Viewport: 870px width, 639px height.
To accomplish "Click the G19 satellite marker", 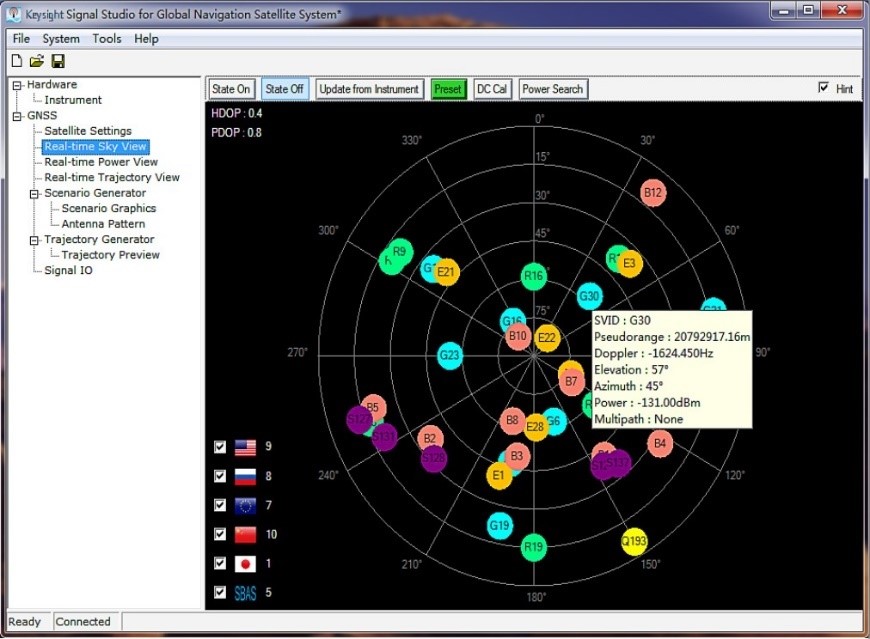I will pos(500,524).
